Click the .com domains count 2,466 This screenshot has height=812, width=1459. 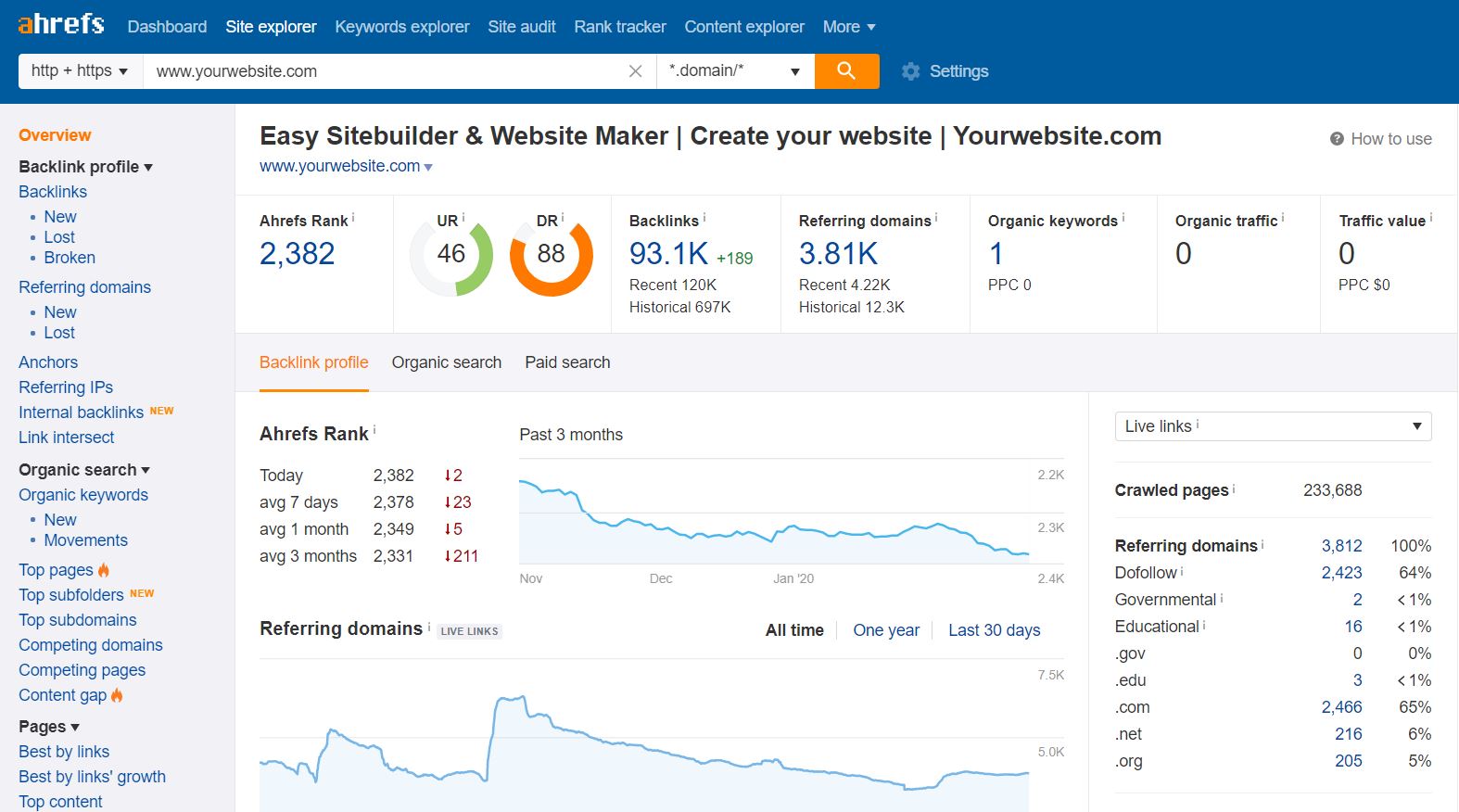tap(1341, 707)
